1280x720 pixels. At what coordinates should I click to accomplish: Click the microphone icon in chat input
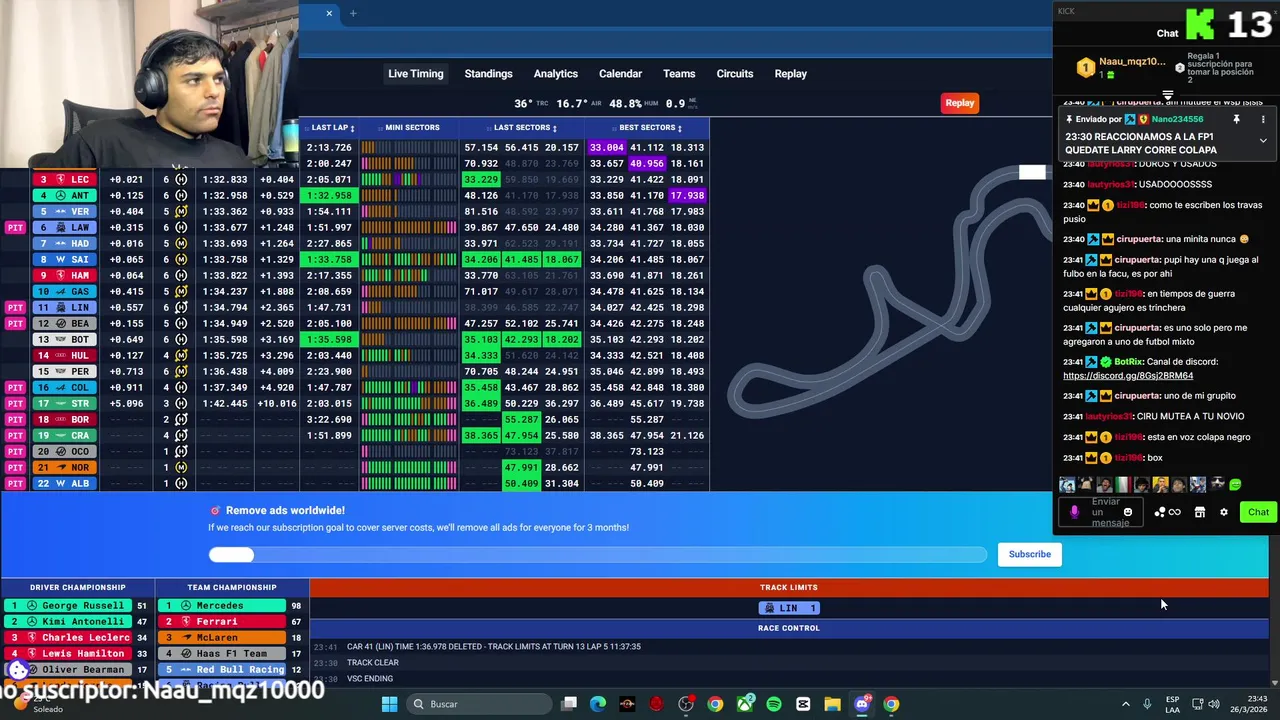(1074, 512)
